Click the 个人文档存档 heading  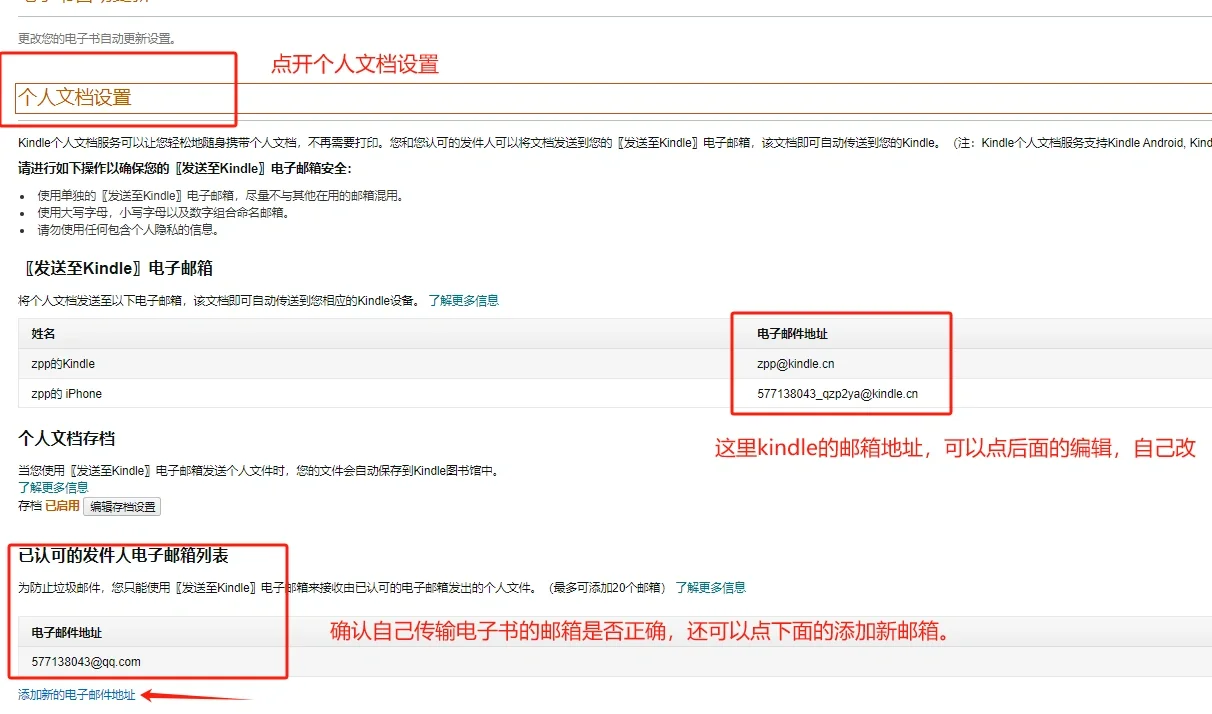(x=66, y=438)
